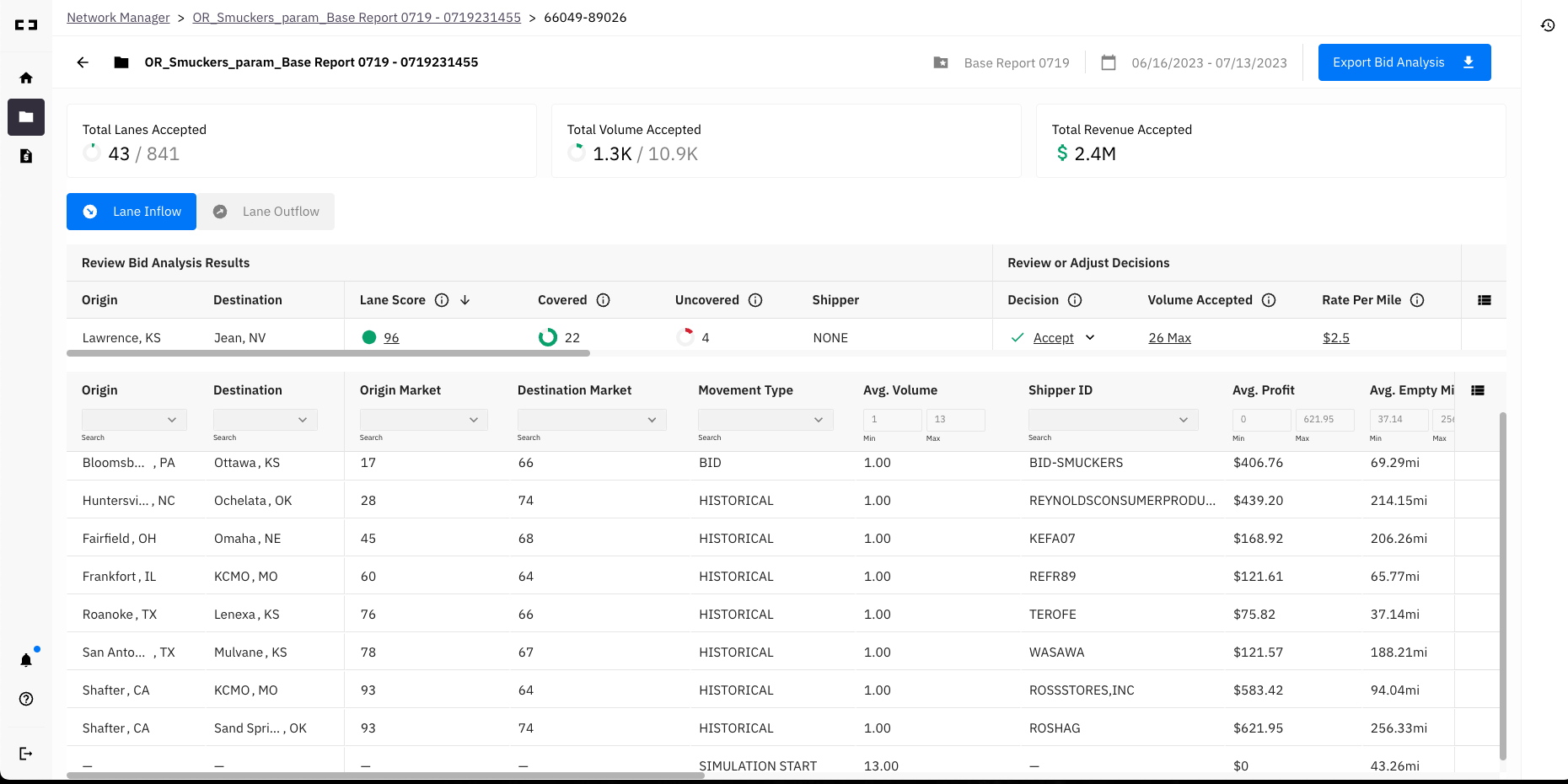Click the expand/fullscreen icon in top-left corner
This screenshot has width=1568, height=784.
pyautogui.click(x=26, y=24)
